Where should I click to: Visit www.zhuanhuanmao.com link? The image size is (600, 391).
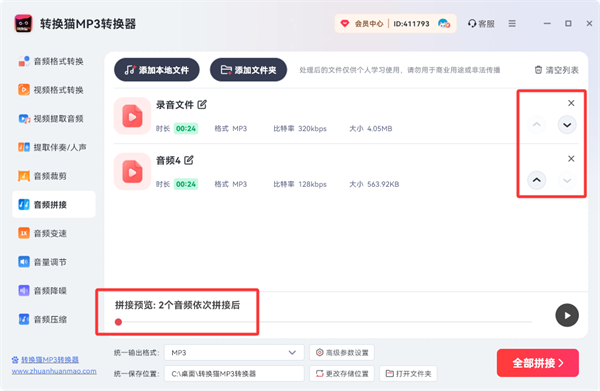point(54,371)
